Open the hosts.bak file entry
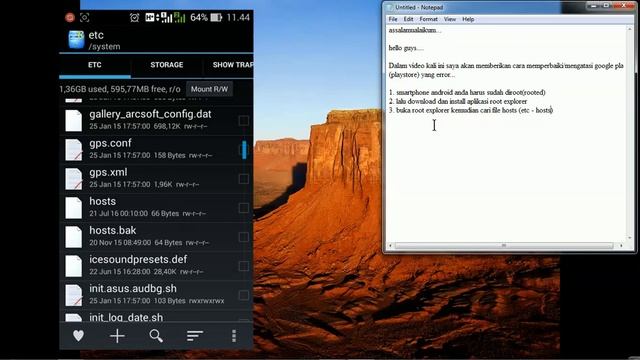The width and height of the screenshot is (640, 360). click(x=155, y=236)
